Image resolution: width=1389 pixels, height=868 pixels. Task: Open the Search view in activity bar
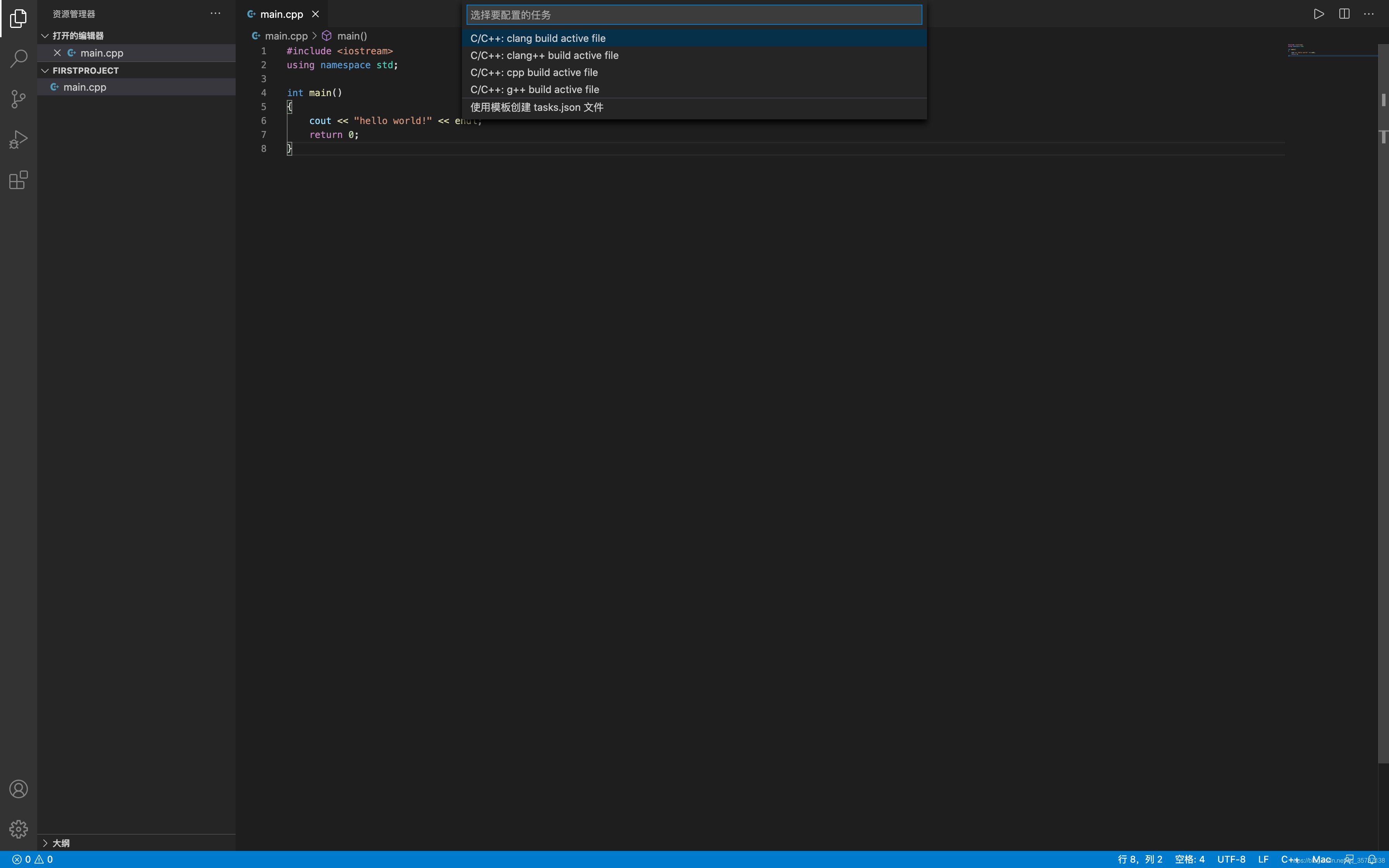click(x=18, y=59)
